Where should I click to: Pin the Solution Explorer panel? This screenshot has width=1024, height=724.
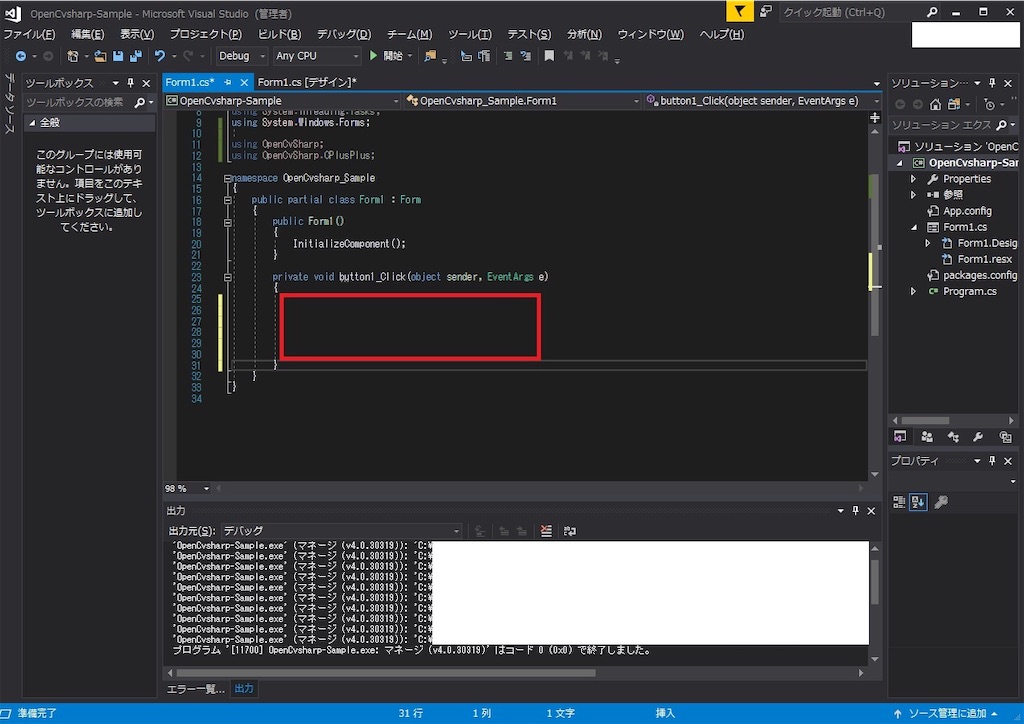coord(992,83)
